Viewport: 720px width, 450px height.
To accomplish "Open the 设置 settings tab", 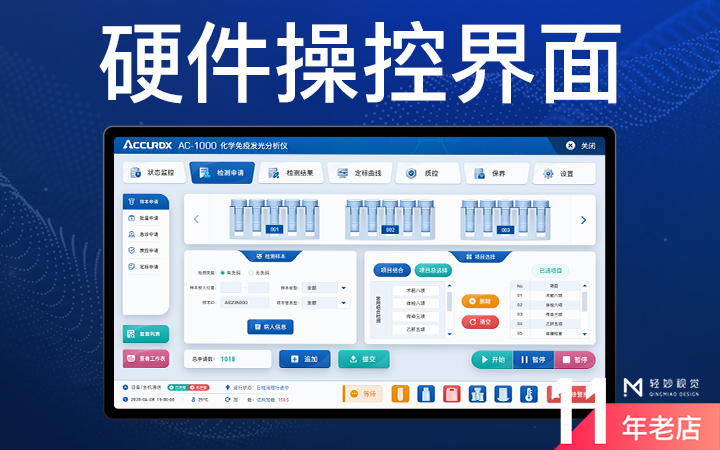I will [564, 174].
